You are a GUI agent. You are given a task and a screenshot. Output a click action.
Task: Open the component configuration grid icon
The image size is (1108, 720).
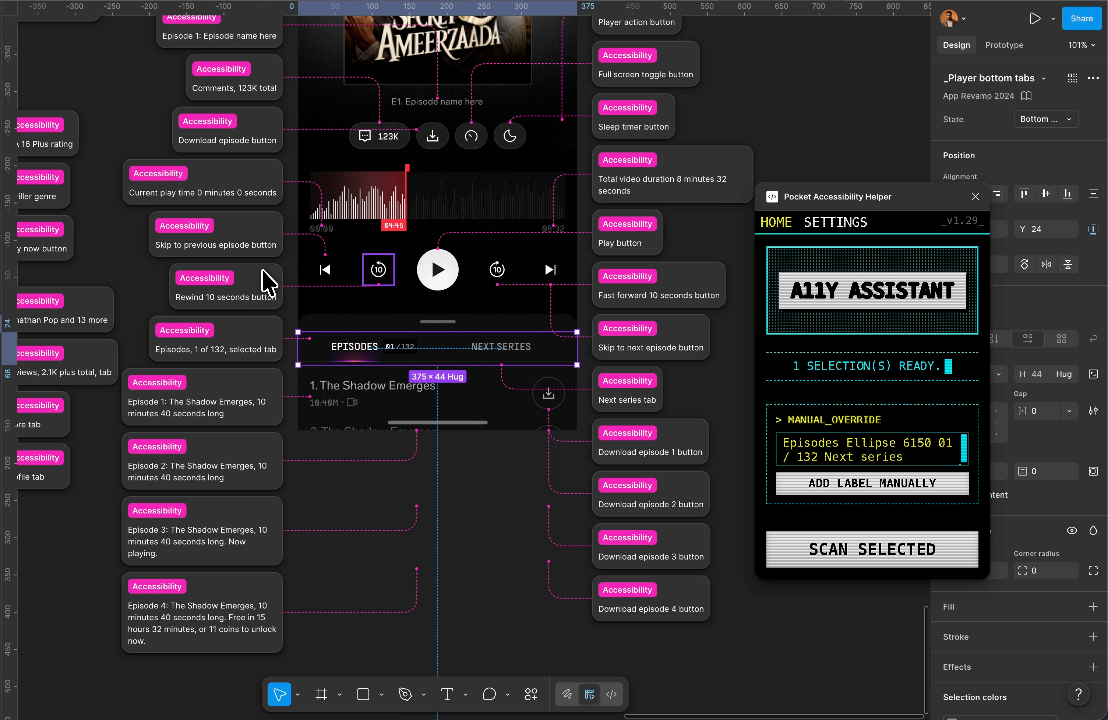click(1072, 78)
